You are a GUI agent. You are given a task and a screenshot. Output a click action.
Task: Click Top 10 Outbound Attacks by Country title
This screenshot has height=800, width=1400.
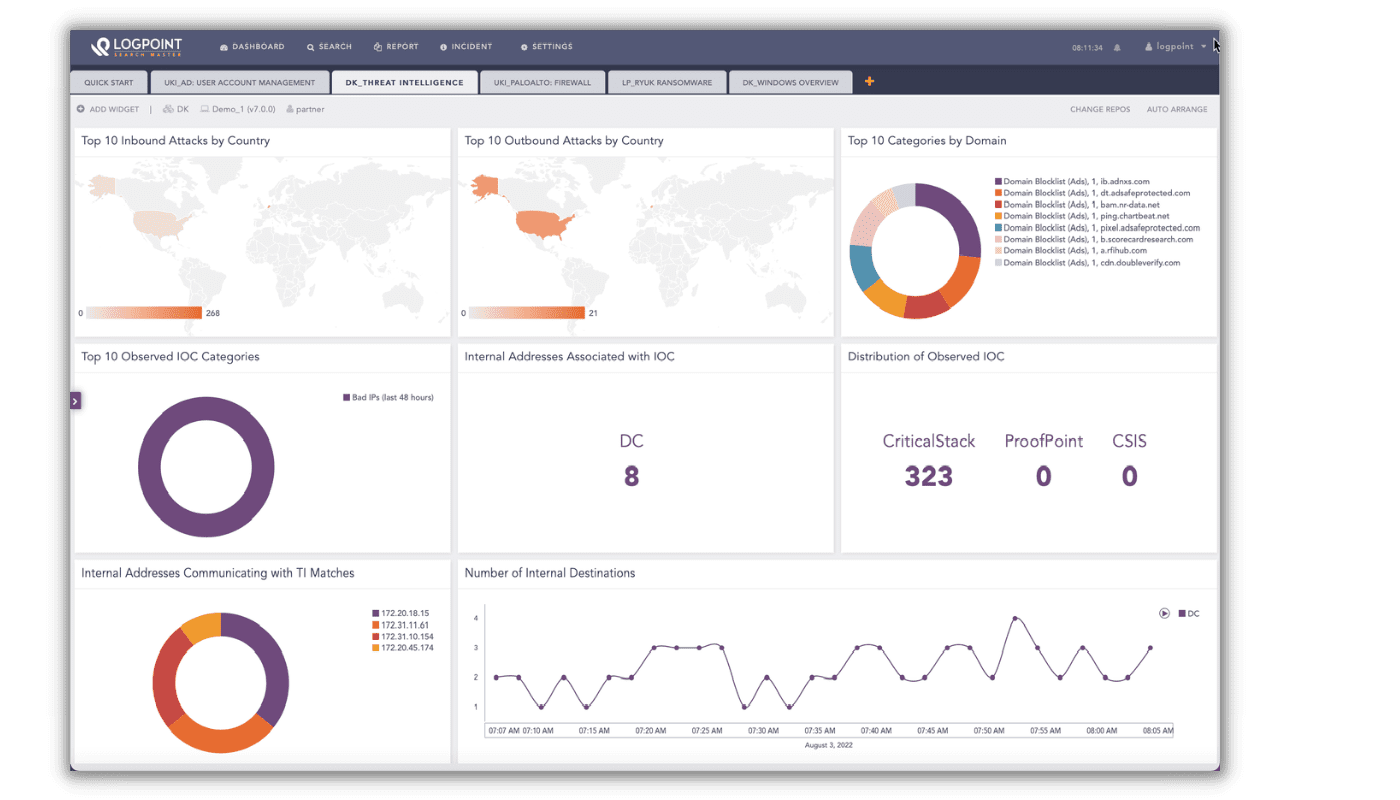(x=564, y=141)
